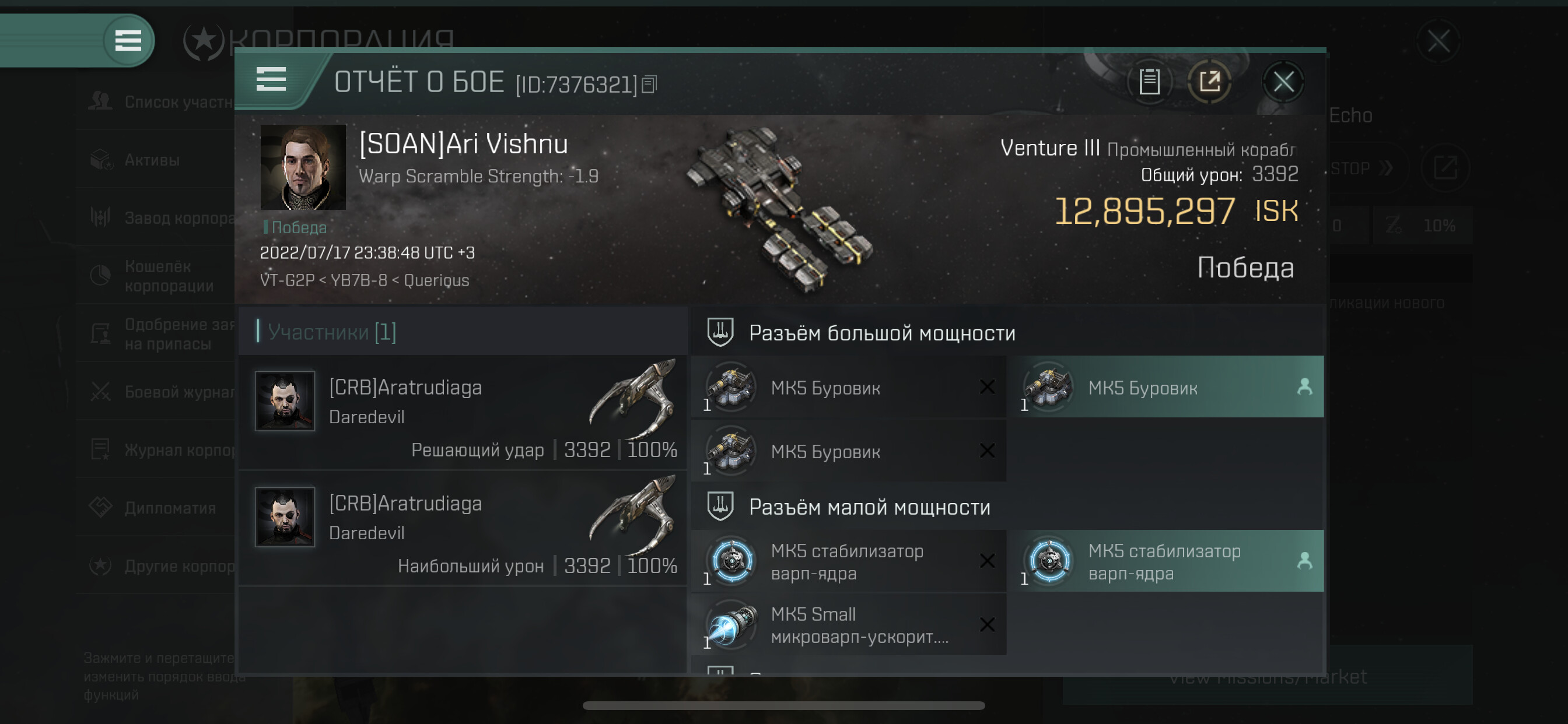Open the main corporation hamburger menu
The image size is (1568, 724).
click(x=128, y=41)
